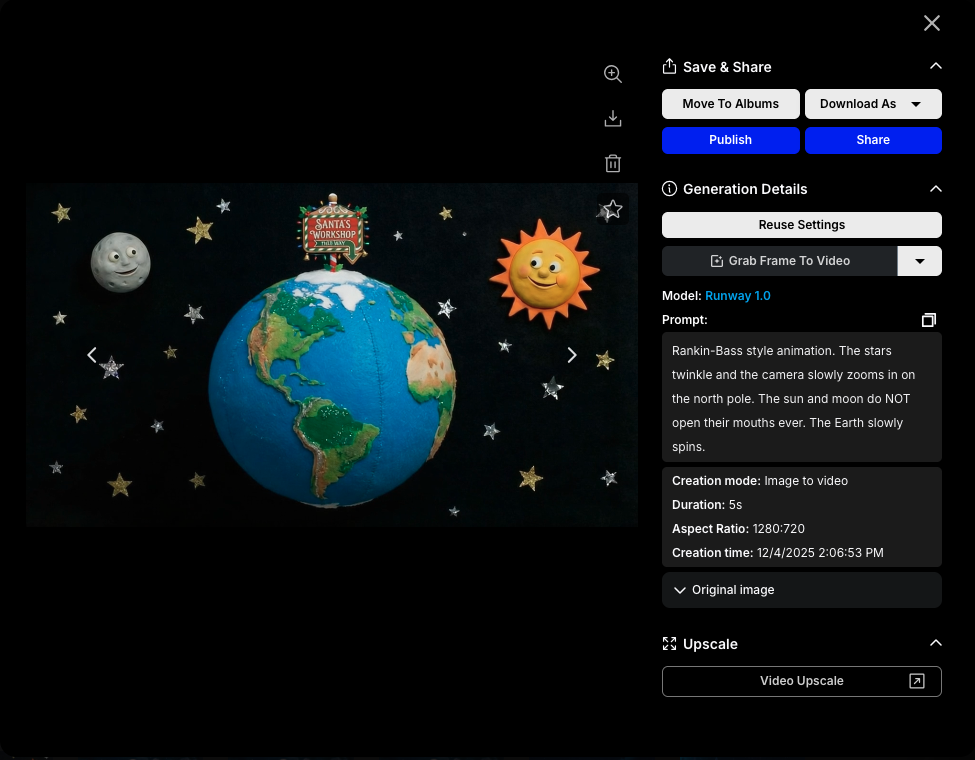Click the blue Publish button
The height and width of the screenshot is (760, 975).
click(731, 140)
